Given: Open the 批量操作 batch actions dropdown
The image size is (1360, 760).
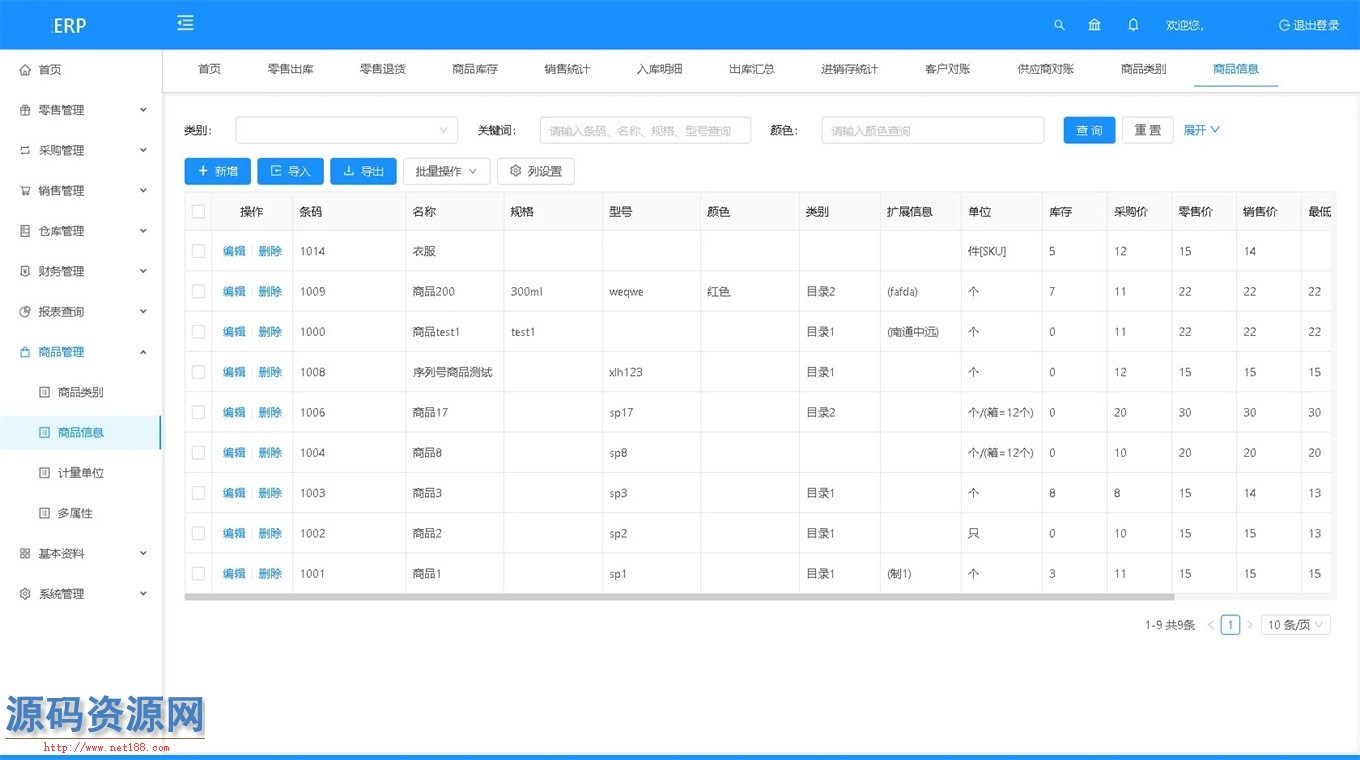Looking at the screenshot, I should click(446, 171).
